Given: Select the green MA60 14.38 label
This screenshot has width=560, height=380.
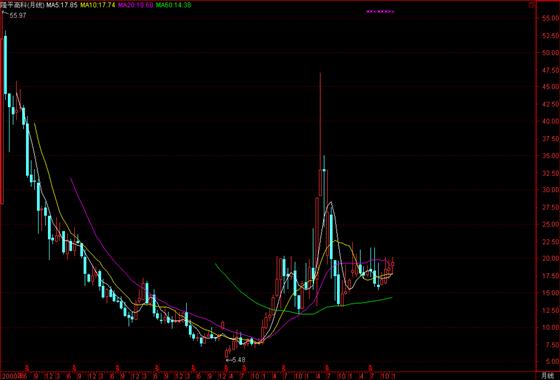Looking at the screenshot, I should 173,5.
